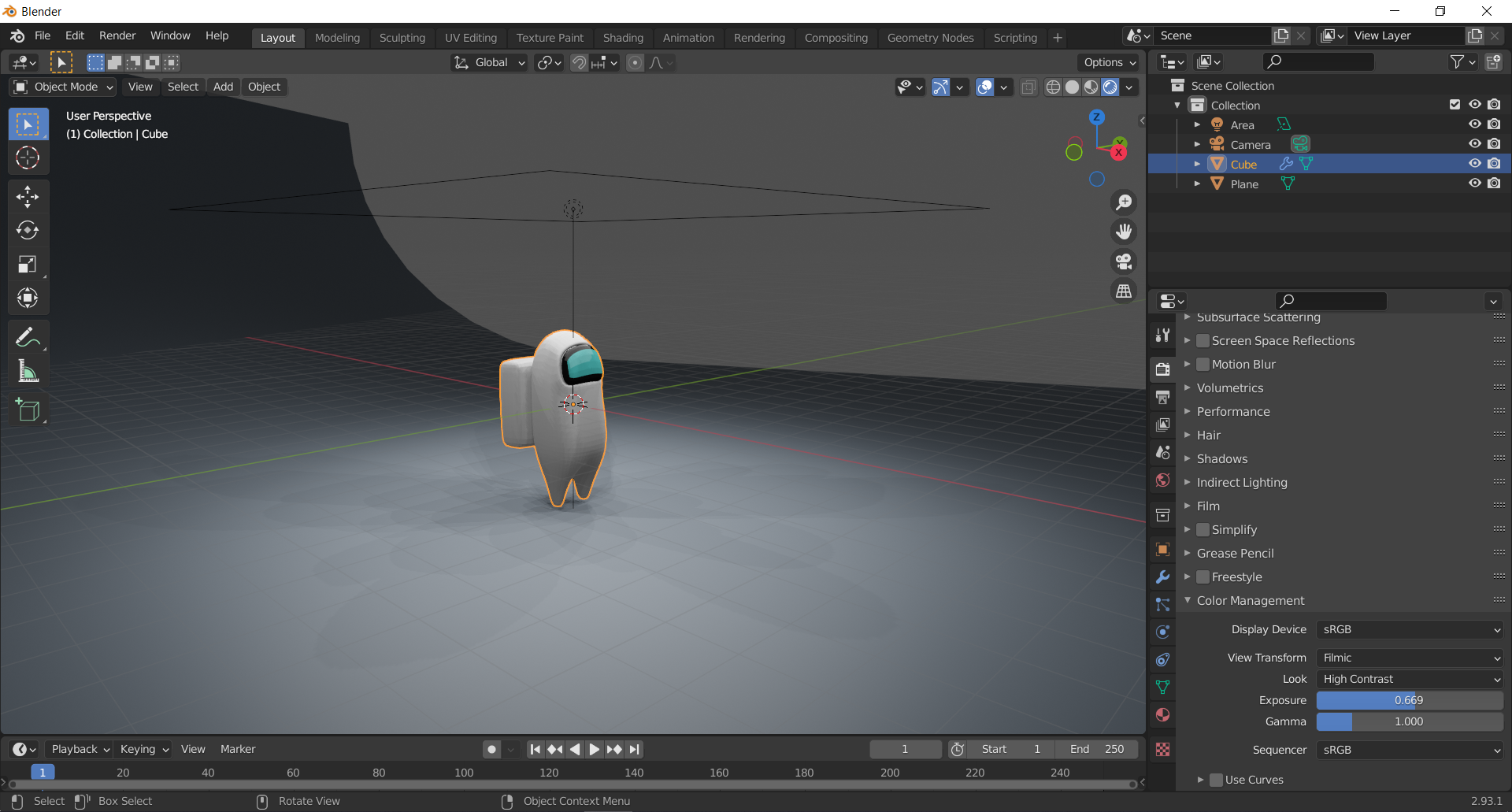Open the View Transform Filmic dropdown

pyautogui.click(x=1410, y=658)
